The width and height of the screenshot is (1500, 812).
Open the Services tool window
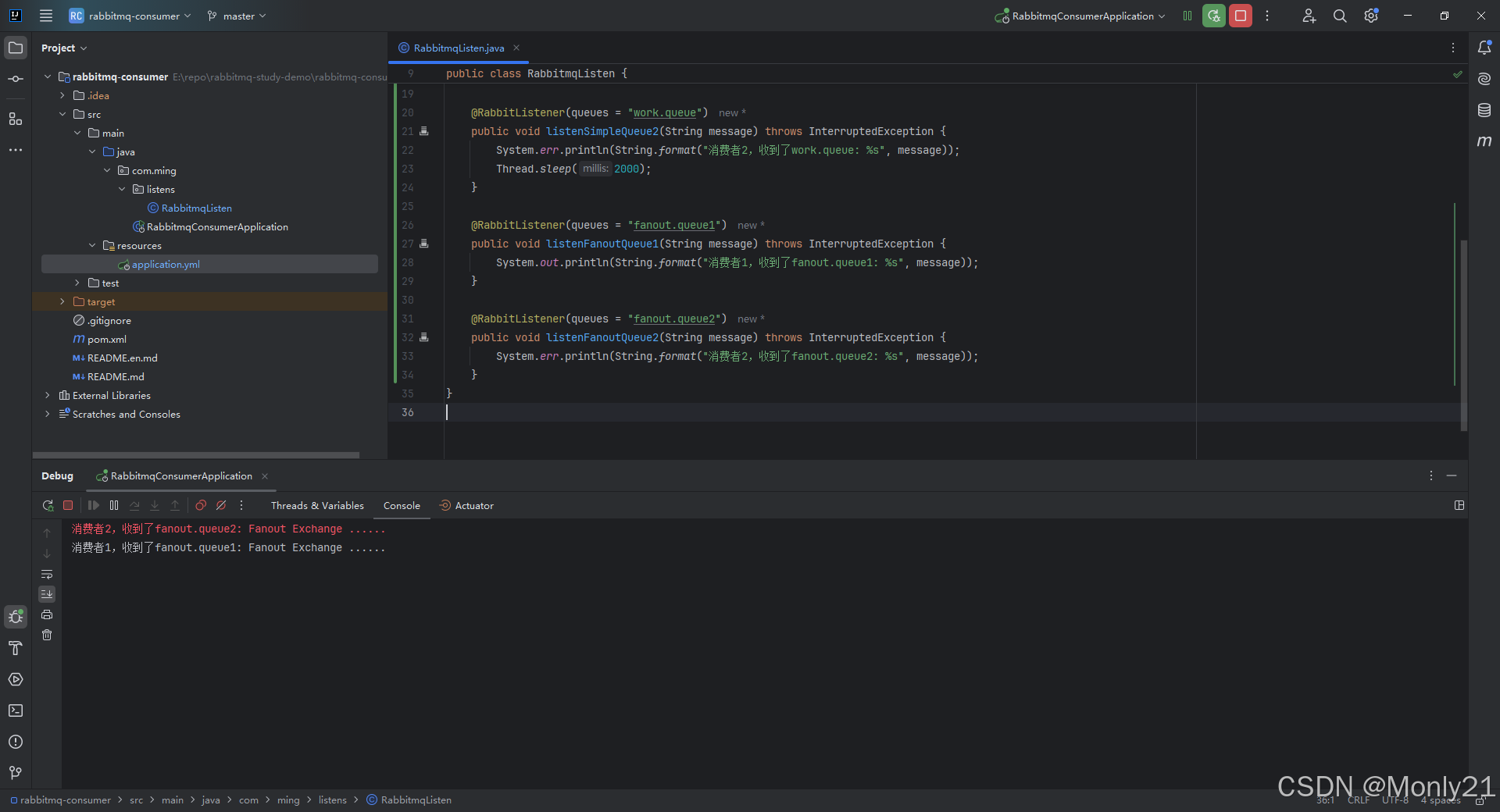point(16,679)
